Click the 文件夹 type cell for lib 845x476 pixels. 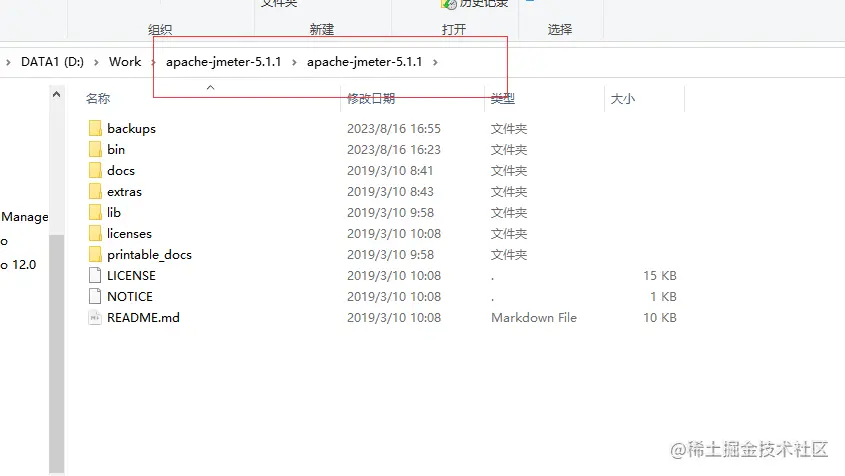pyautogui.click(x=509, y=212)
